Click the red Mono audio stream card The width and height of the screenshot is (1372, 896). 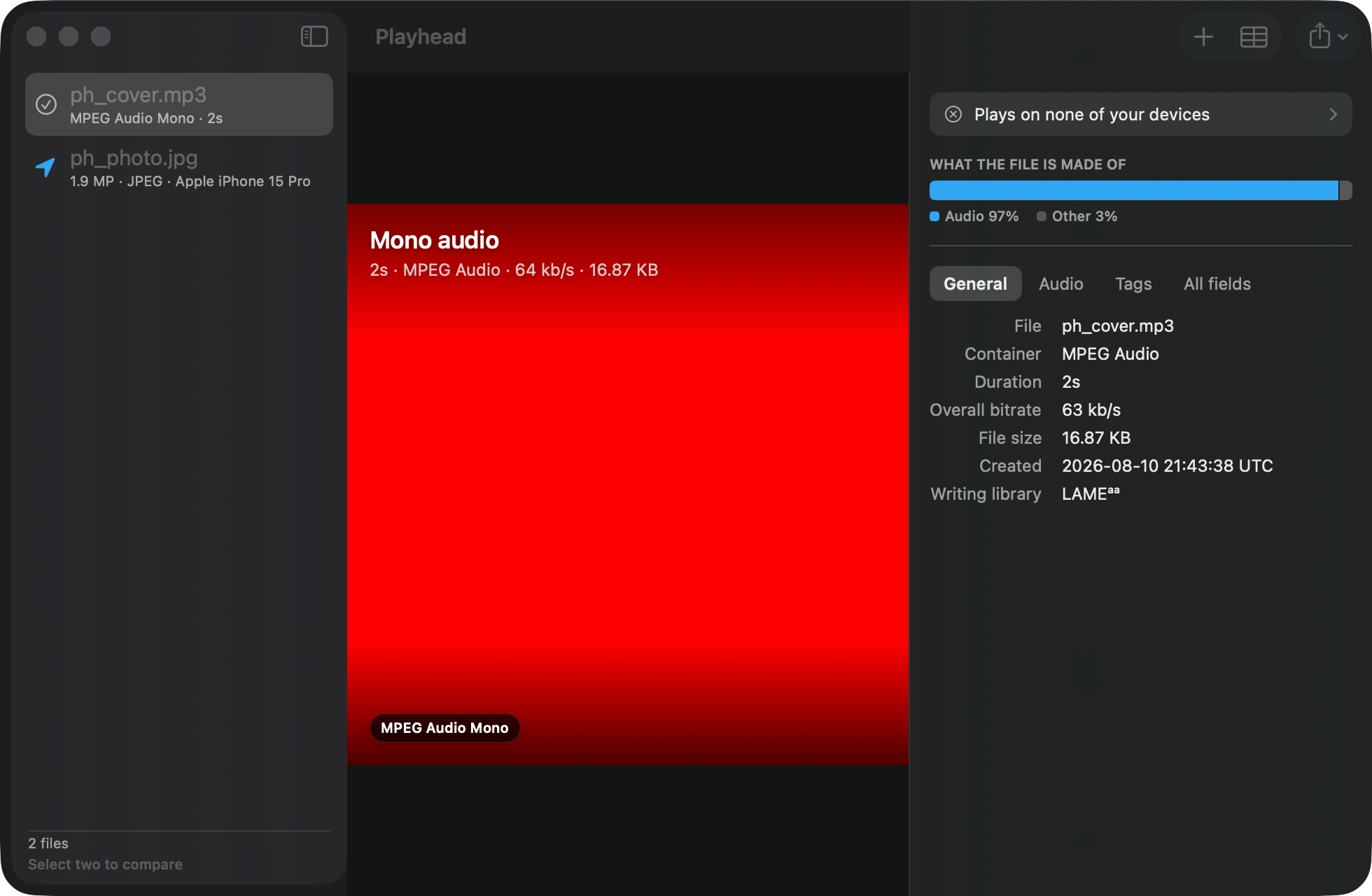click(628, 484)
